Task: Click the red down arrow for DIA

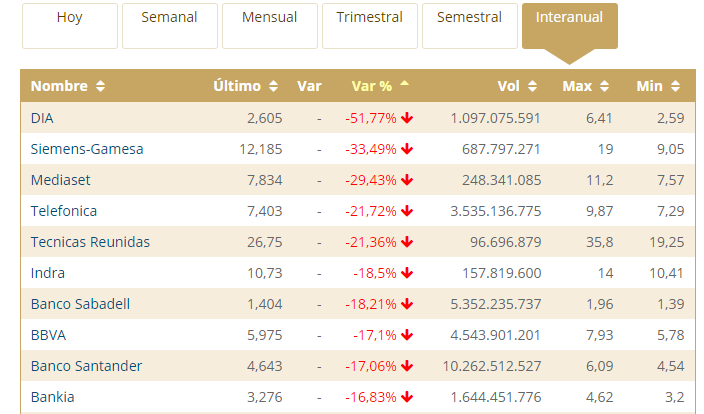Action: (407, 118)
